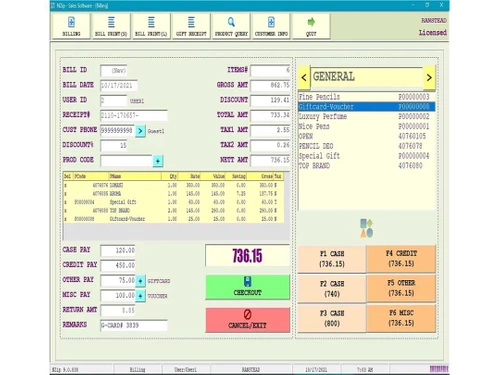Click the large 736.15 total display
This screenshot has height=375, width=500.
click(248, 256)
